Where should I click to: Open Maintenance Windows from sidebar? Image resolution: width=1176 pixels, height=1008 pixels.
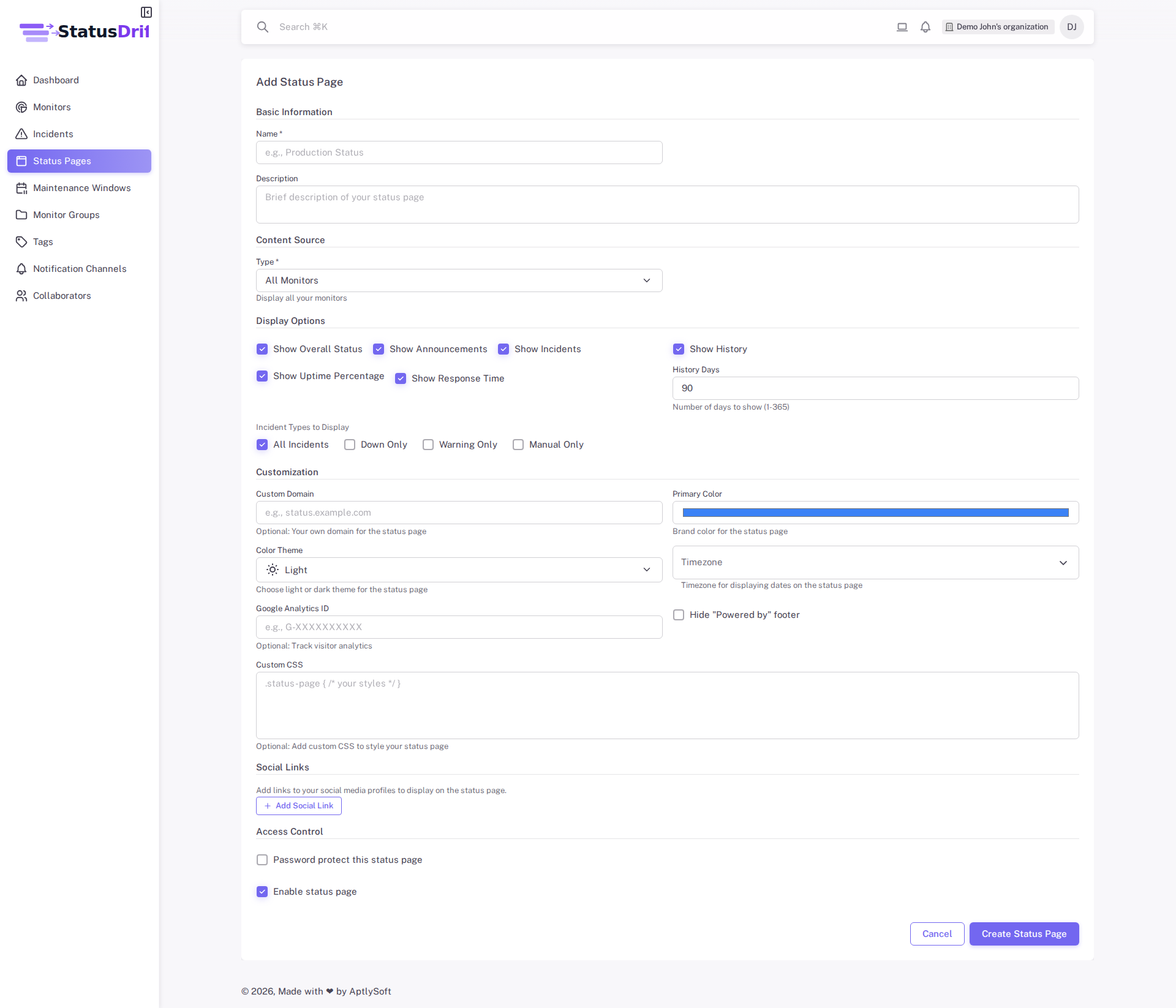[x=22, y=188]
